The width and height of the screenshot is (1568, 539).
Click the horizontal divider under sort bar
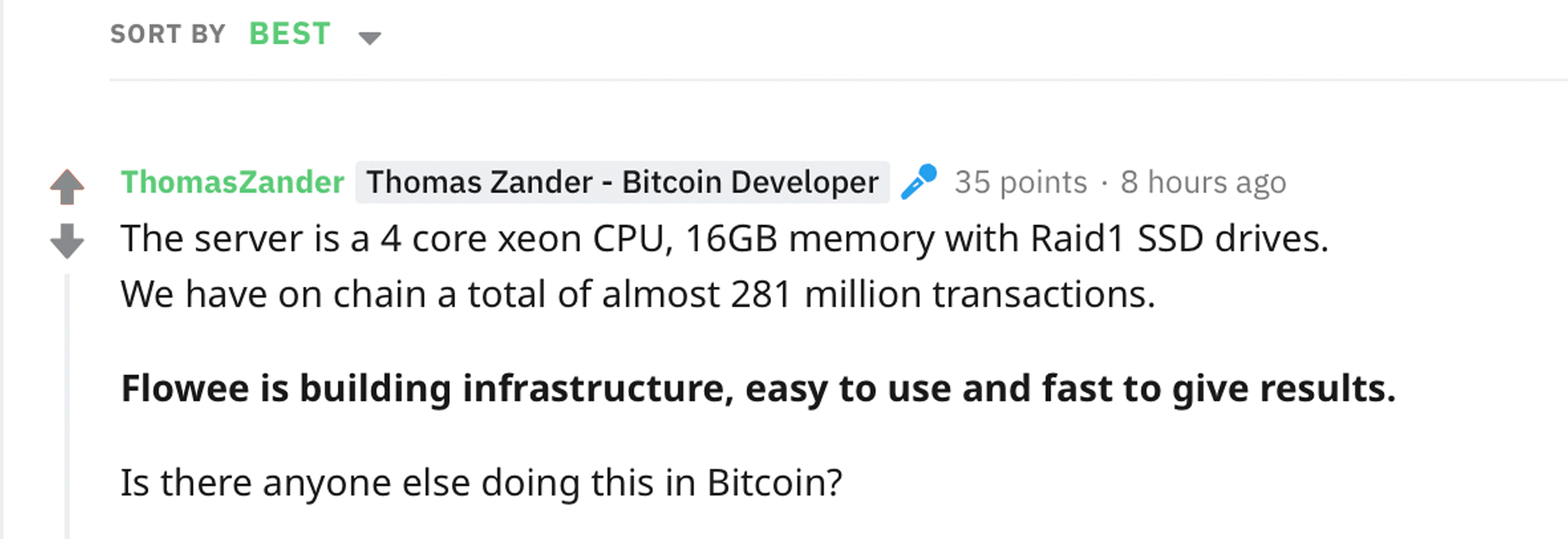tap(839, 80)
